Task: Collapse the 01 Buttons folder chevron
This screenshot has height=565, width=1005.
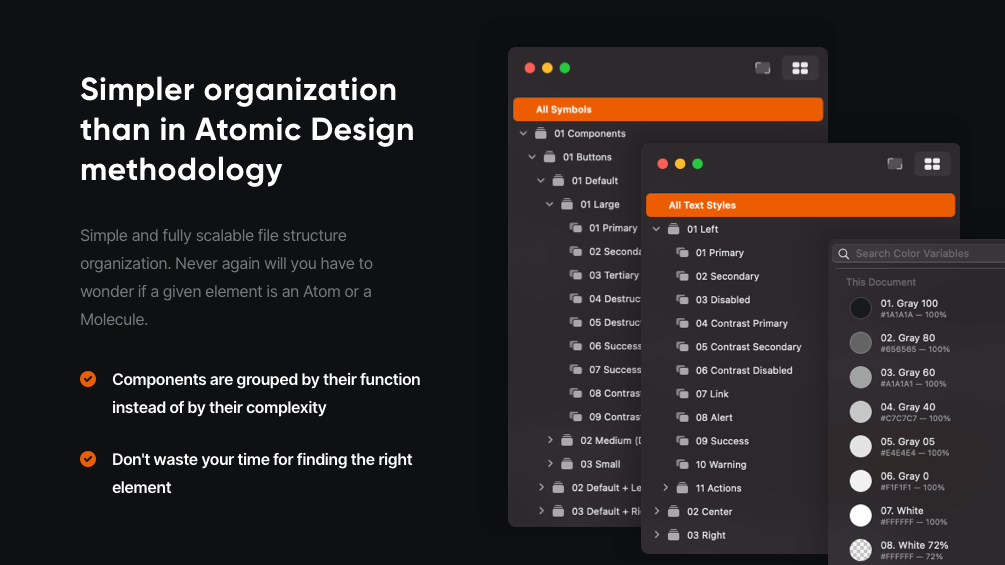Action: coord(532,157)
